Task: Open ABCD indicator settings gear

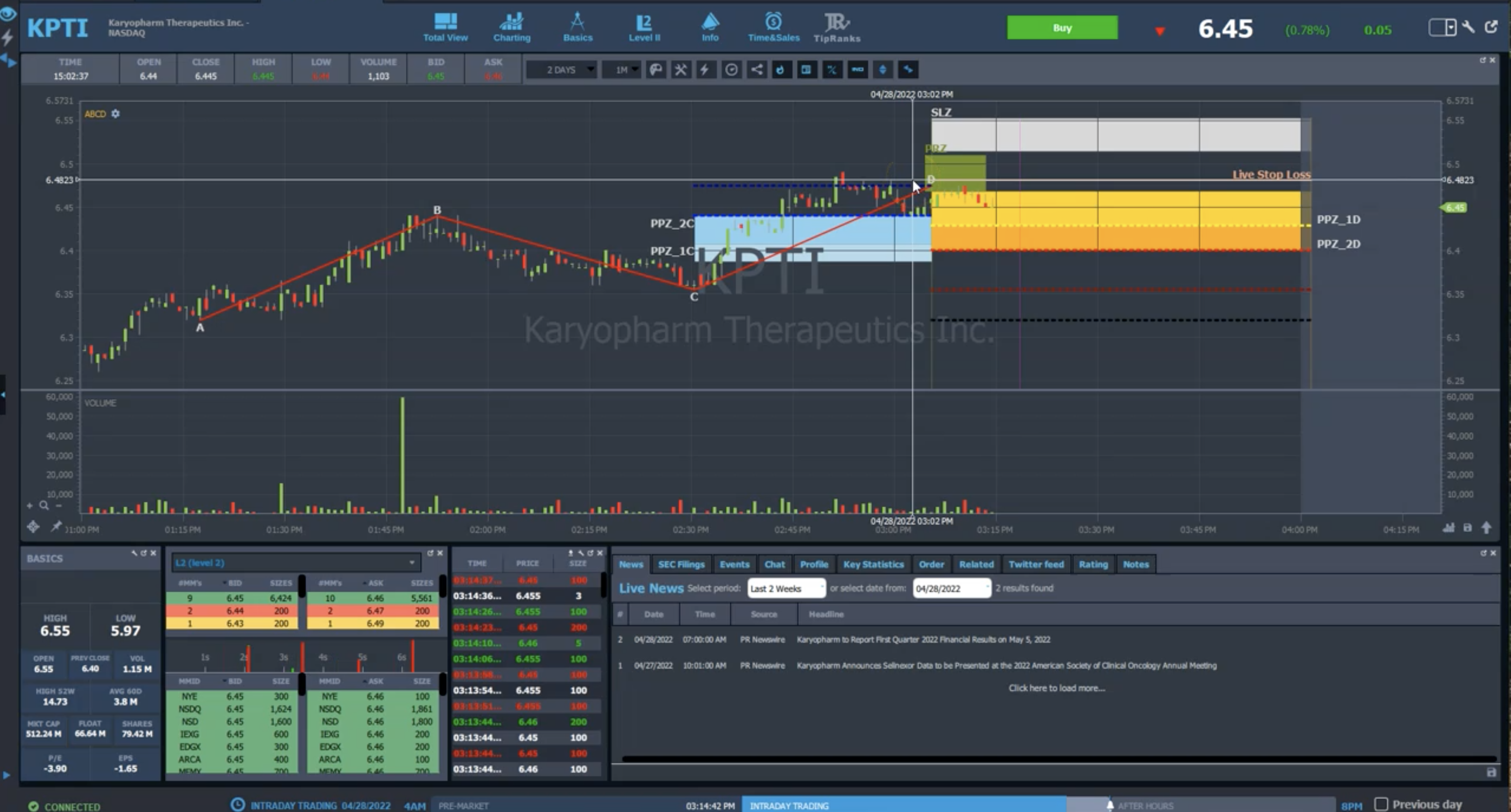Action: [x=116, y=114]
